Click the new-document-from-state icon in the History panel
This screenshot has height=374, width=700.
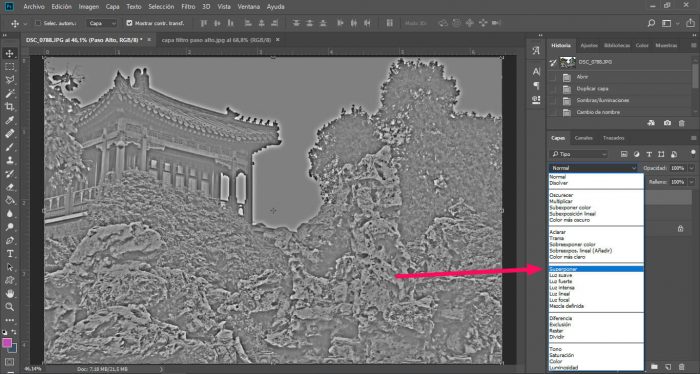651,123
